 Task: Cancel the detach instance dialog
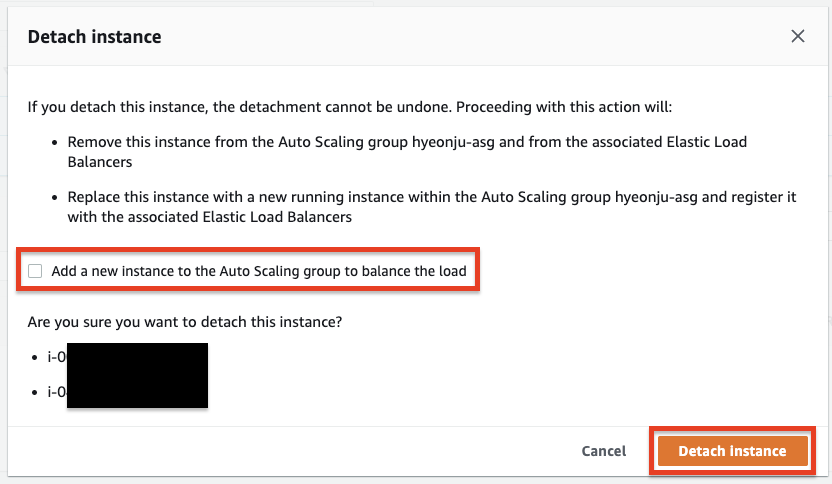604,451
